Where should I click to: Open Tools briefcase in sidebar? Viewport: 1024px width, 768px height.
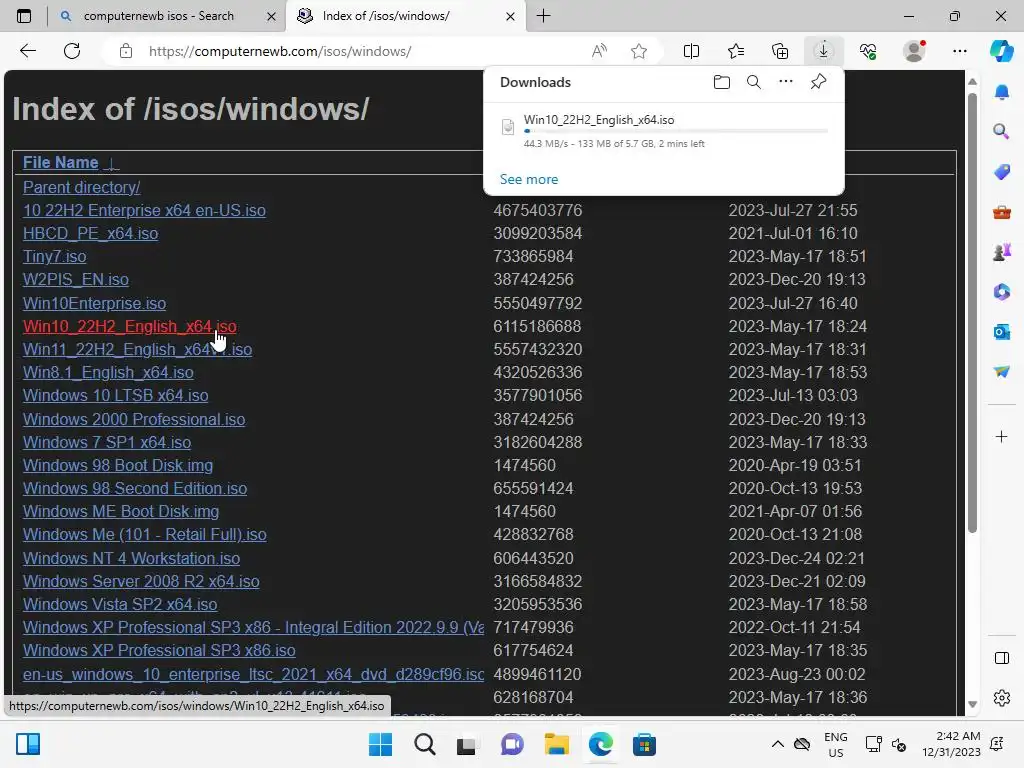click(x=1002, y=212)
